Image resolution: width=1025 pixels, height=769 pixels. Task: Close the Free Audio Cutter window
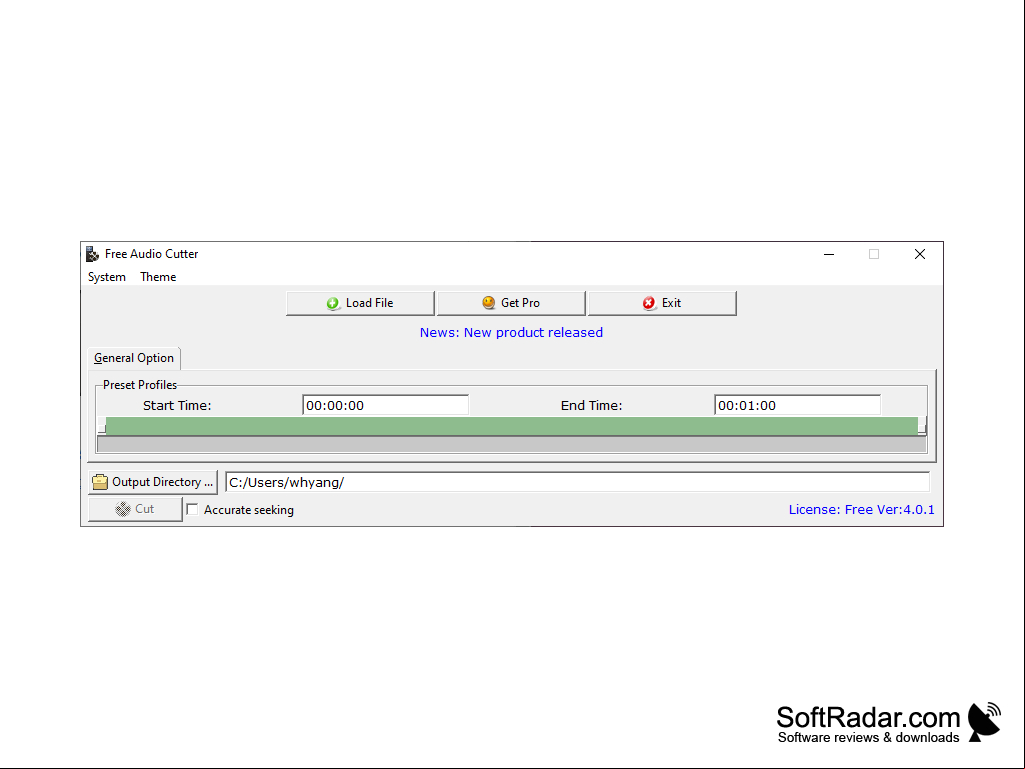coord(920,254)
